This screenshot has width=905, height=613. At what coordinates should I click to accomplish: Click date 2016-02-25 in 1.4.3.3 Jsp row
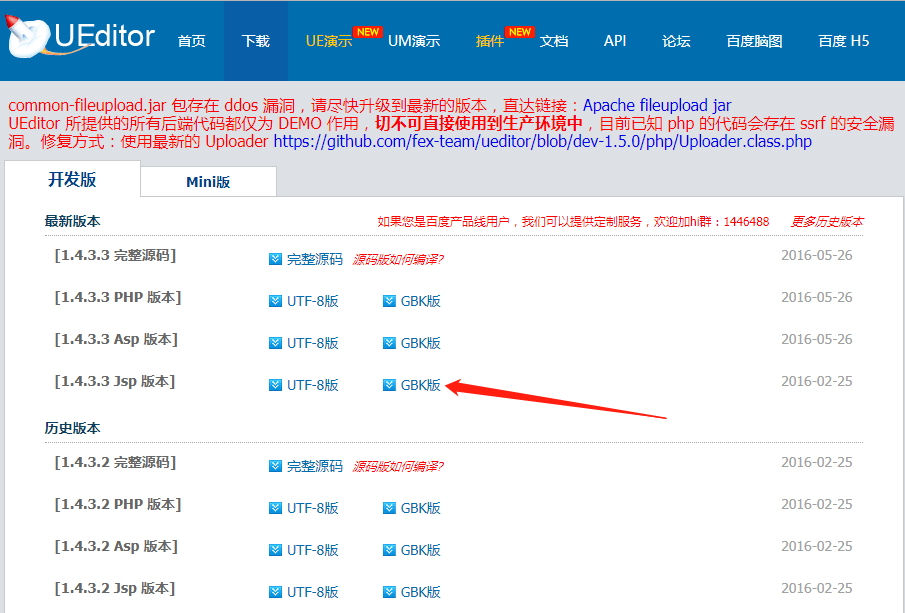817,382
